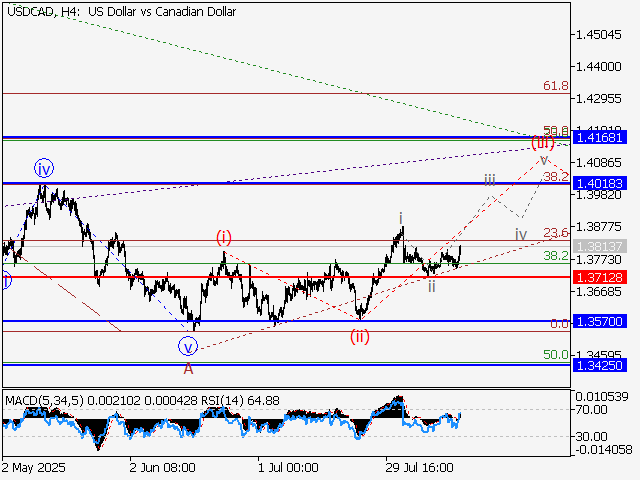Click the circled v wave marker

click(189, 347)
